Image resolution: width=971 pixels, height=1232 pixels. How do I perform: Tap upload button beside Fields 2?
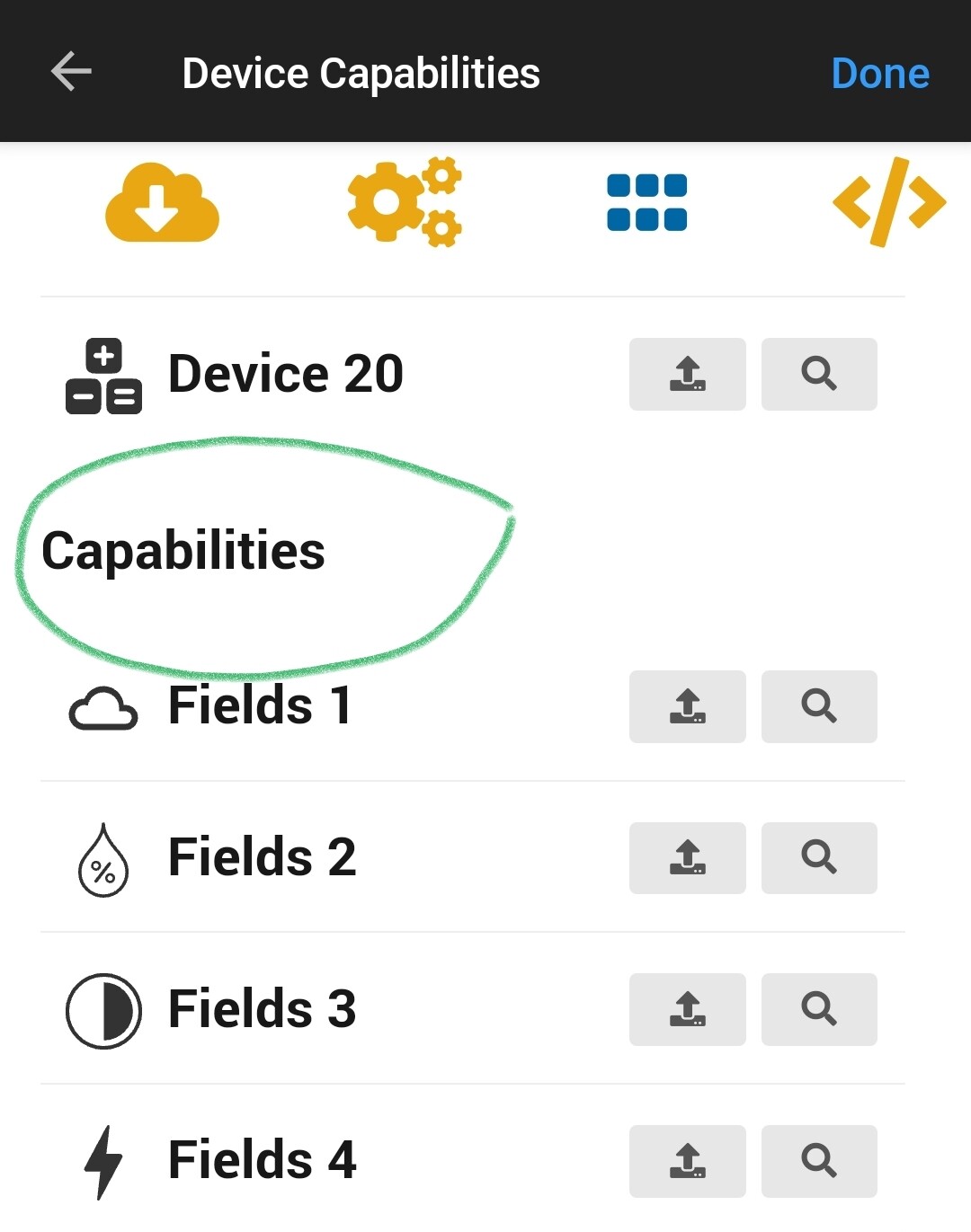[x=687, y=857]
